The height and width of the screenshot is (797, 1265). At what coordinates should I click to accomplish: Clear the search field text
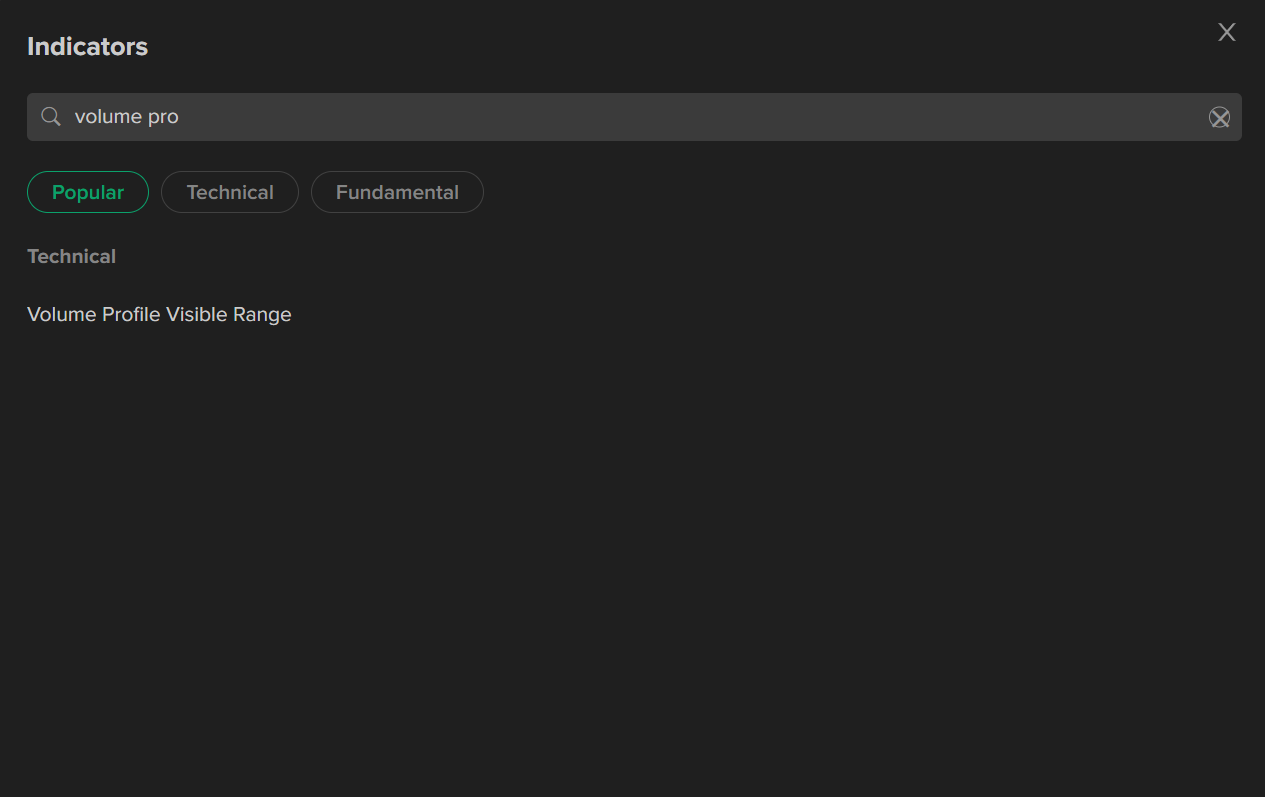[1219, 118]
